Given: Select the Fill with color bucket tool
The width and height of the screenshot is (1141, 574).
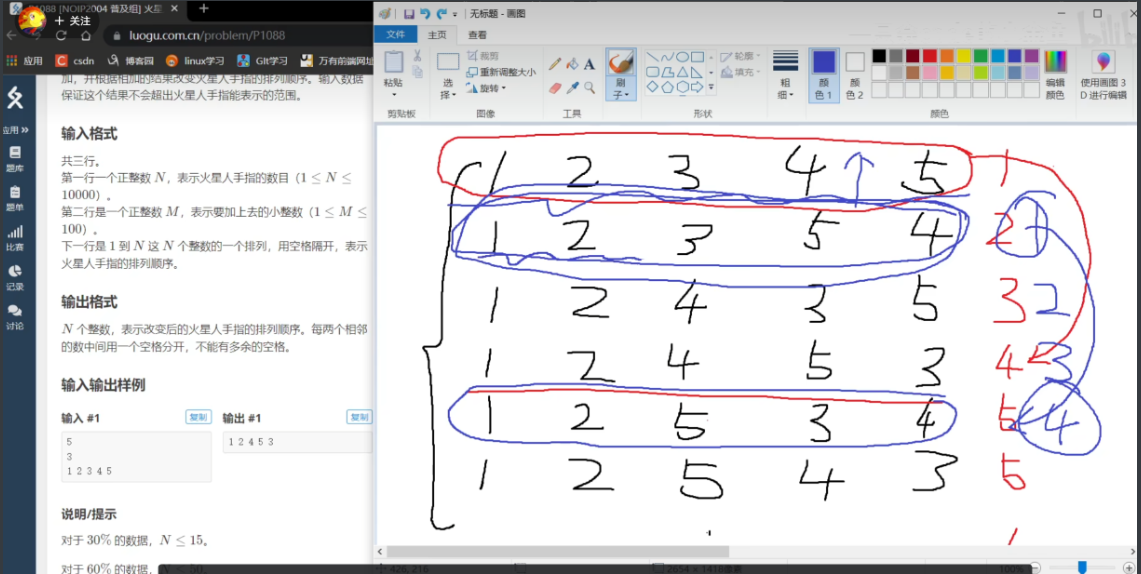Looking at the screenshot, I should click(572, 64).
